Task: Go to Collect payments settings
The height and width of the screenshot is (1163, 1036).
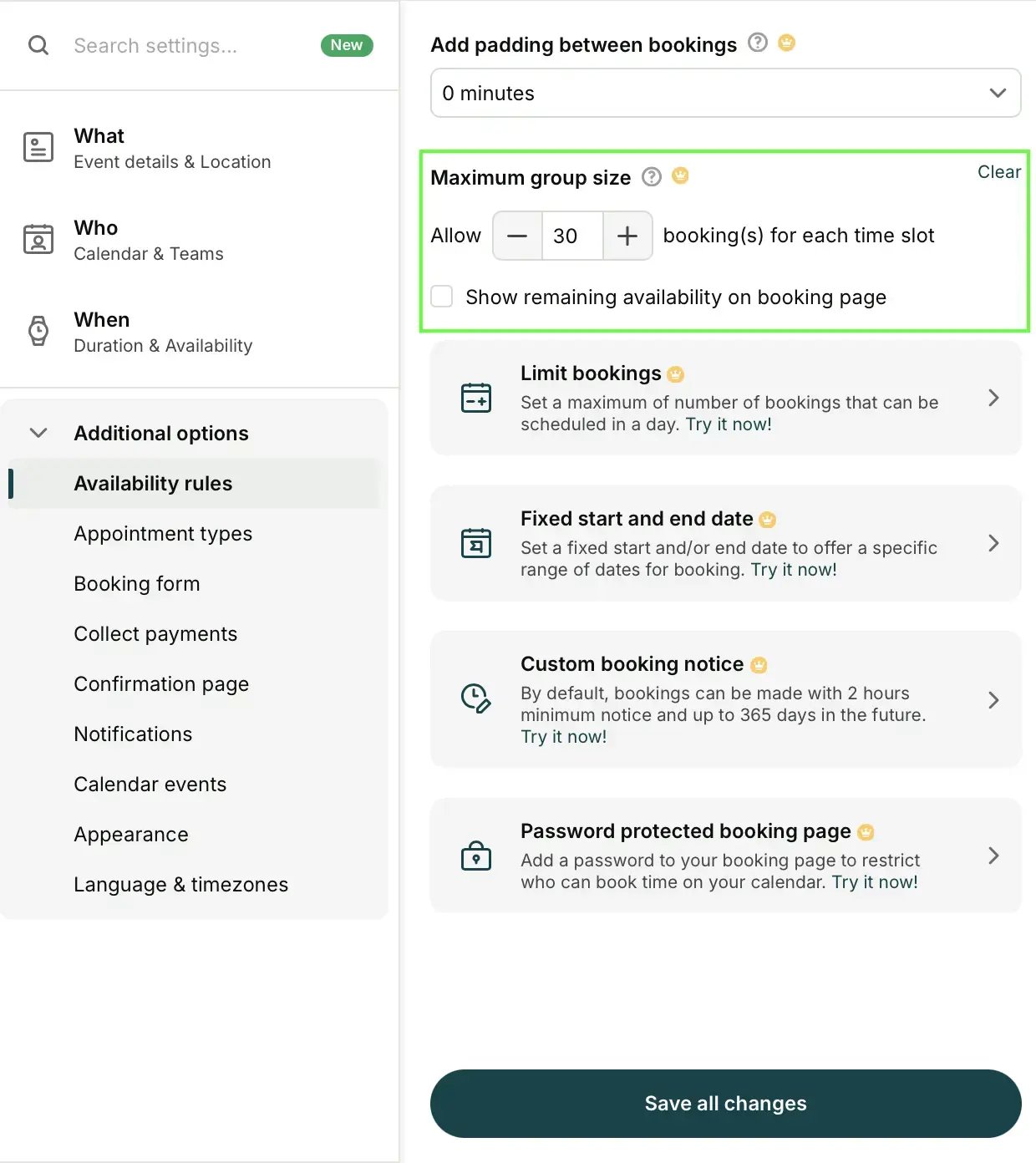Action: tap(155, 633)
